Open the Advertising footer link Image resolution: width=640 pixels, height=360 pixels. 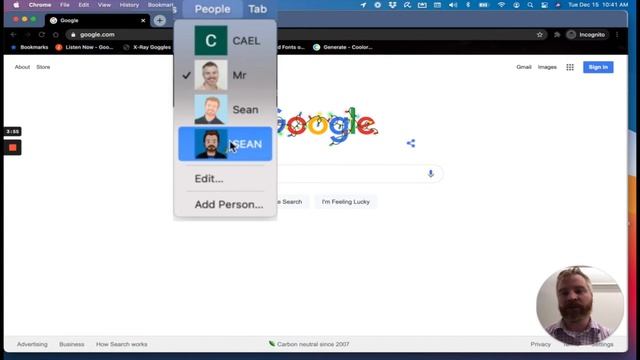pyautogui.click(x=32, y=344)
